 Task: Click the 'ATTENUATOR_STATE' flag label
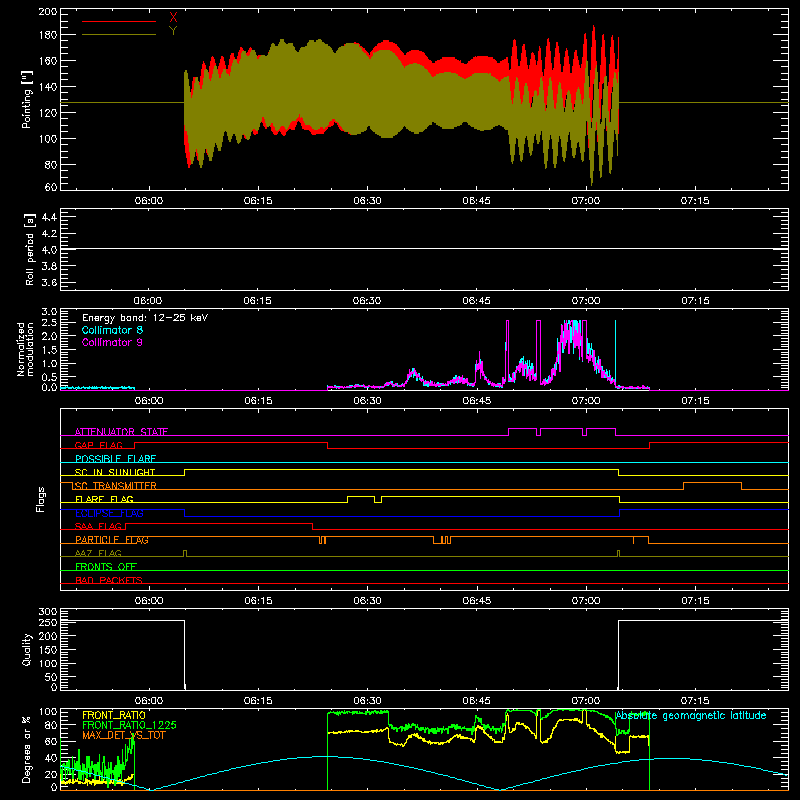click(x=121, y=432)
